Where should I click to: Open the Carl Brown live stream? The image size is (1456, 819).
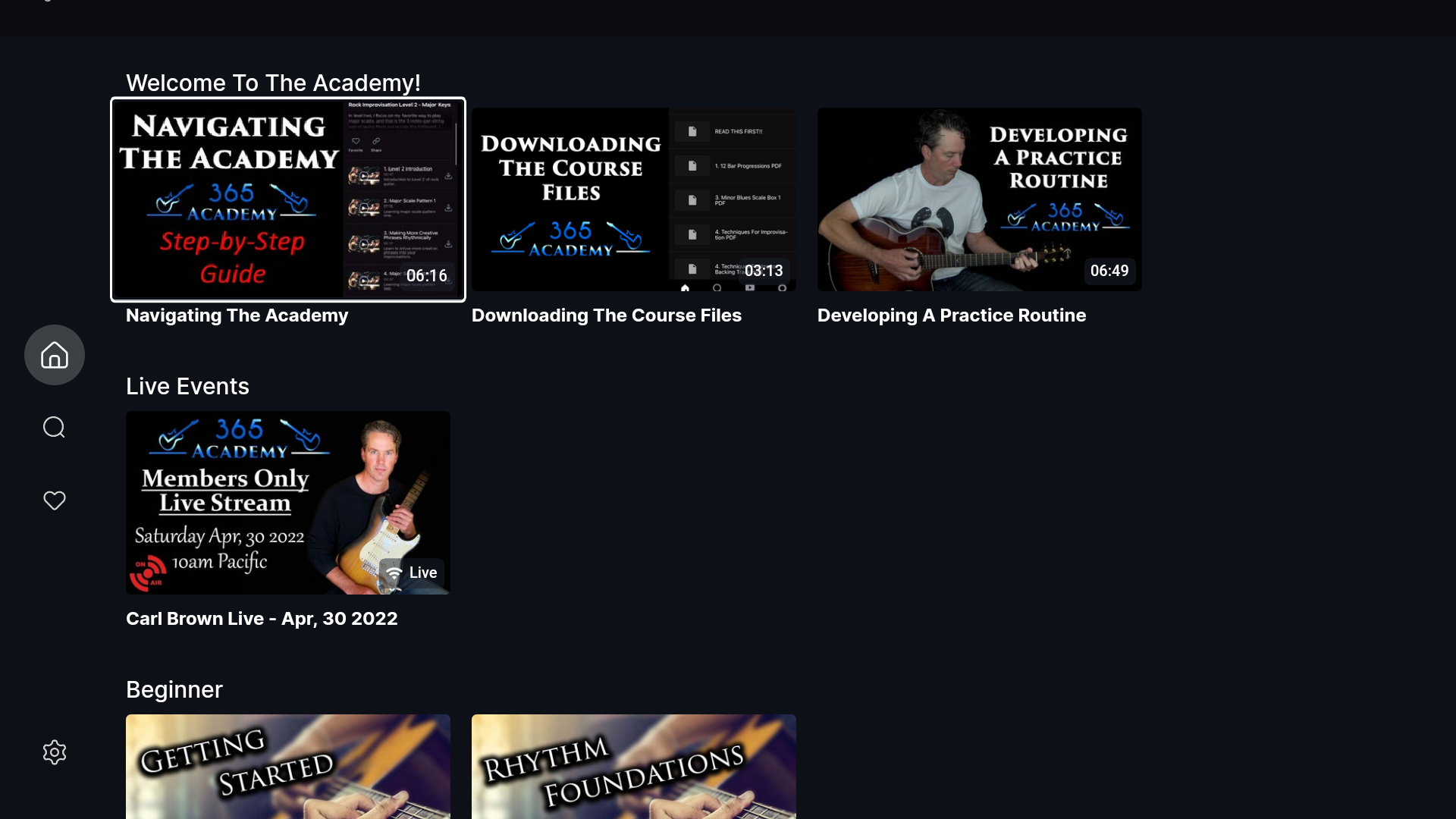pyautogui.click(x=287, y=502)
